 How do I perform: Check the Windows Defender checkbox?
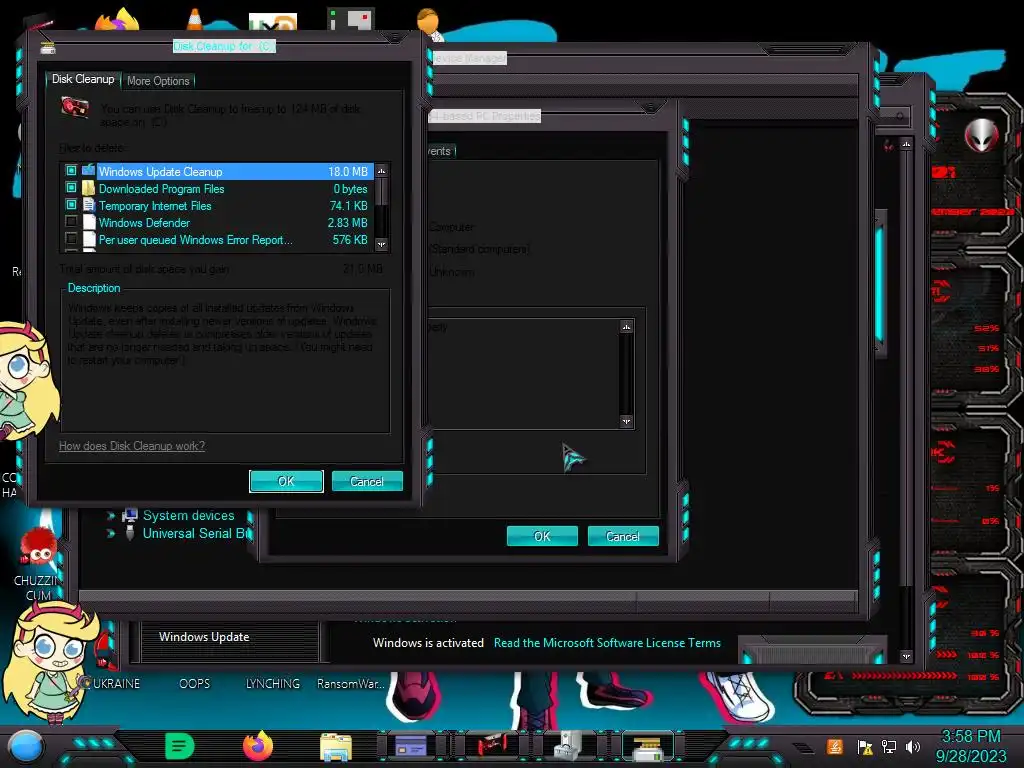coord(71,222)
